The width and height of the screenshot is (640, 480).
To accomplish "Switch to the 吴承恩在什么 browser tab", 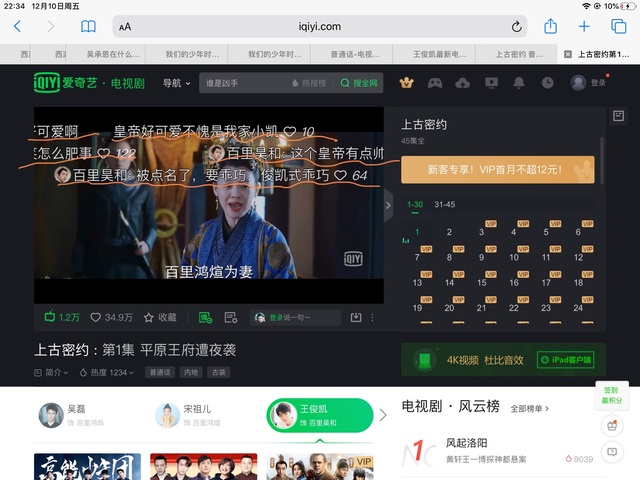I will [113, 54].
